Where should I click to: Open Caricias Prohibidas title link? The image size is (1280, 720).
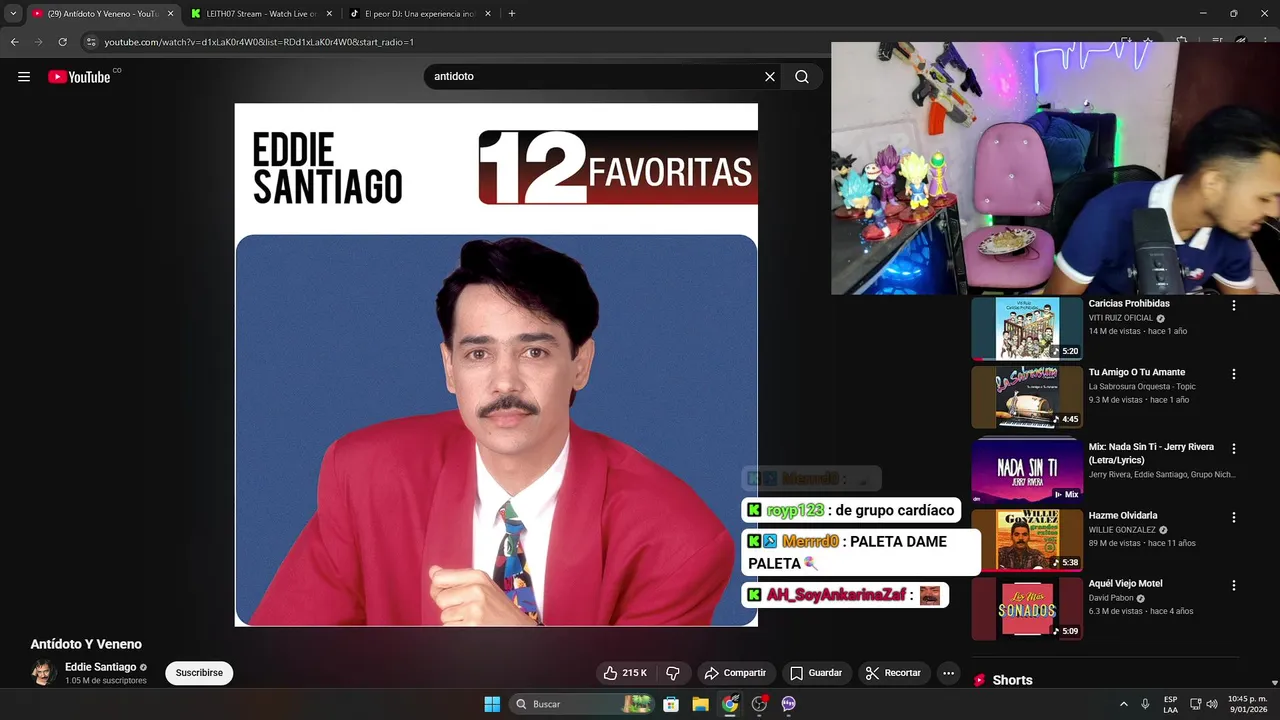pyautogui.click(x=1129, y=304)
